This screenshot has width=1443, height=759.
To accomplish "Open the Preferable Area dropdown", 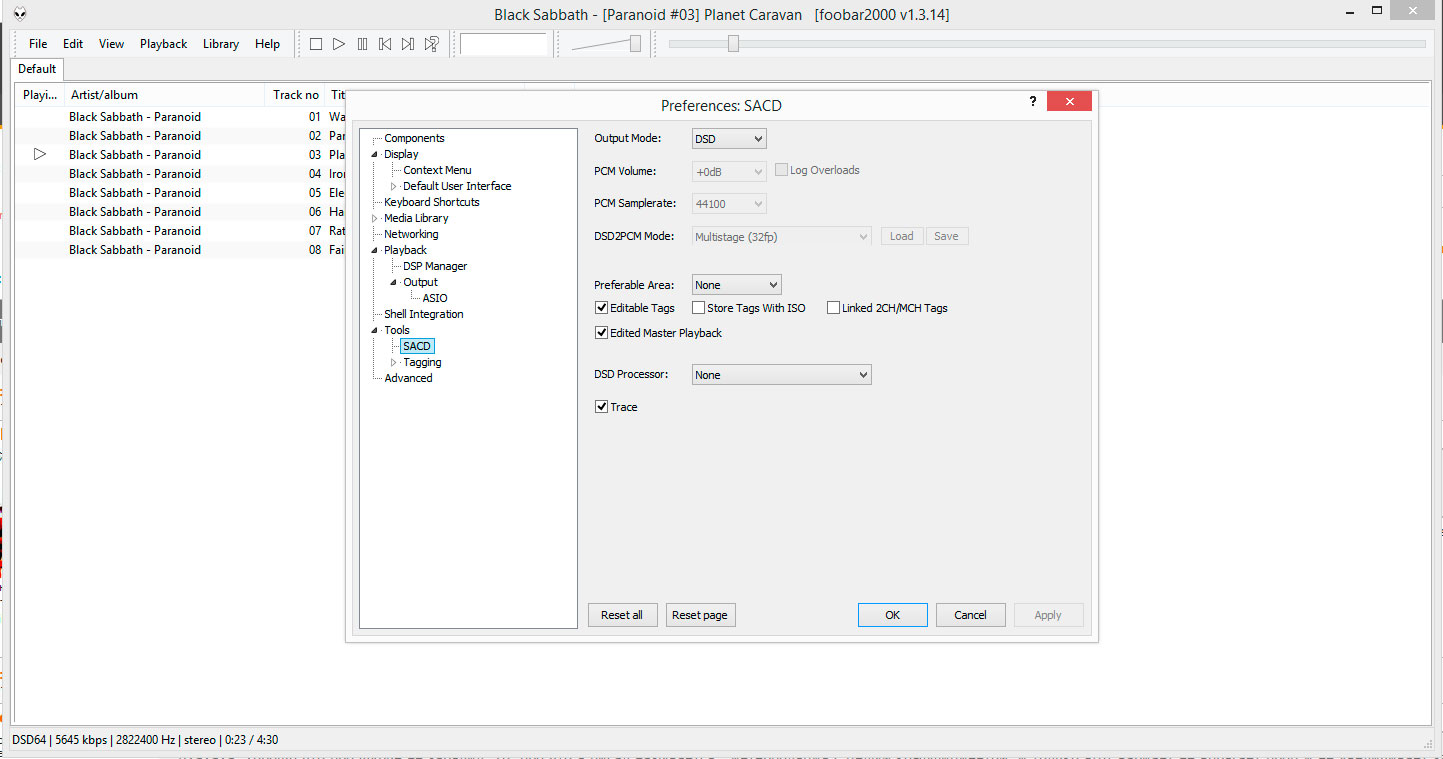I will coord(736,285).
